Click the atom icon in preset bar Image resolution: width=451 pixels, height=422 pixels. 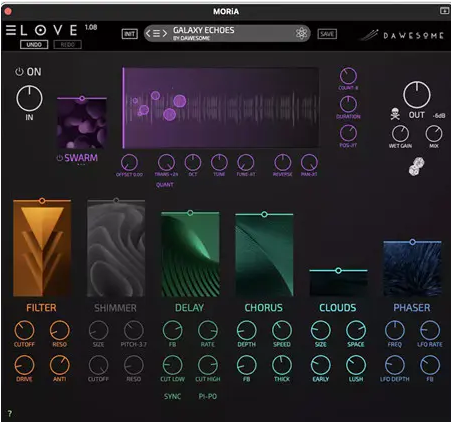[x=301, y=33]
